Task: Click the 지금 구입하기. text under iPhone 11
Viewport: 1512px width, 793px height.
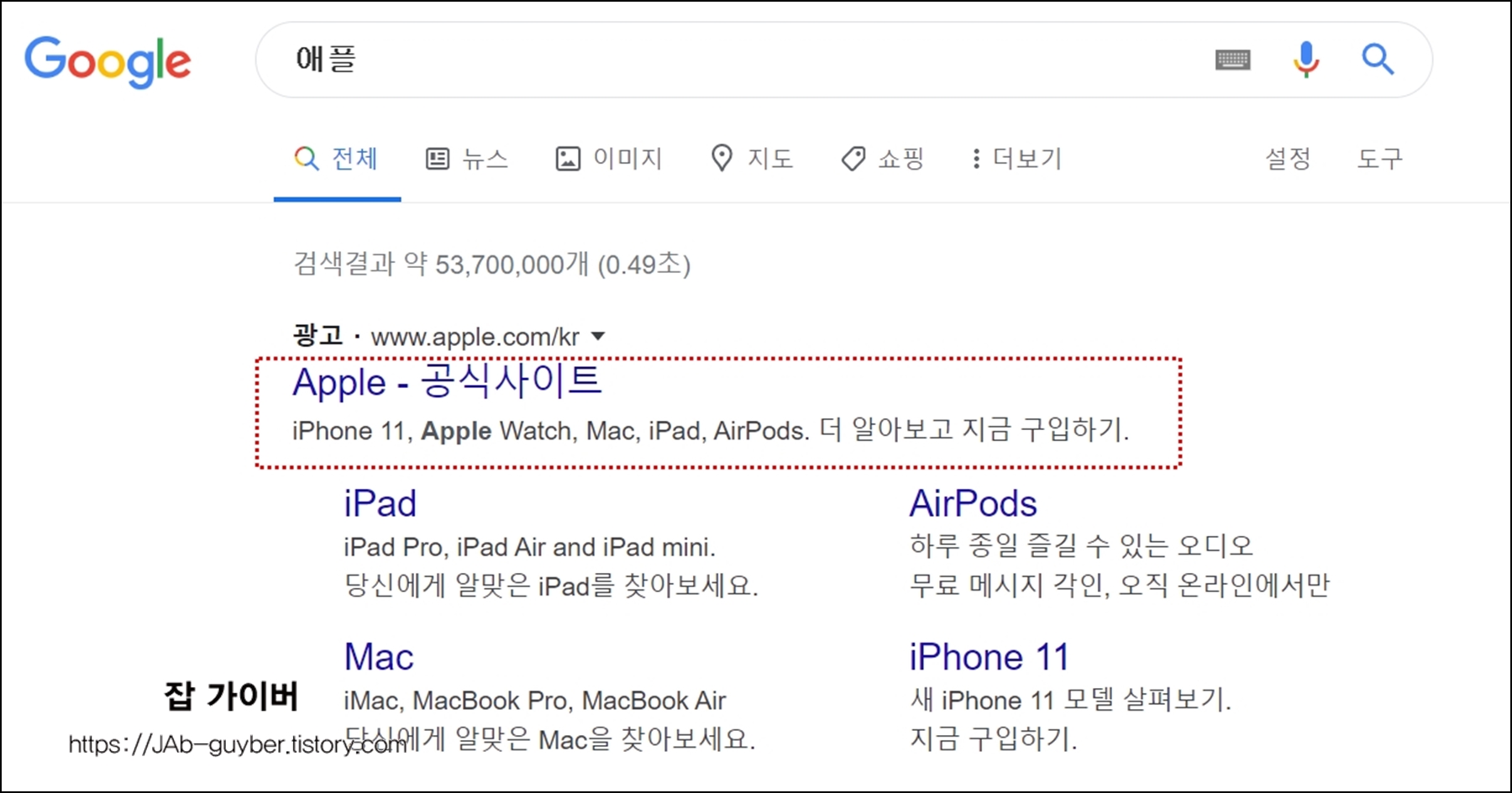Action: [994, 739]
